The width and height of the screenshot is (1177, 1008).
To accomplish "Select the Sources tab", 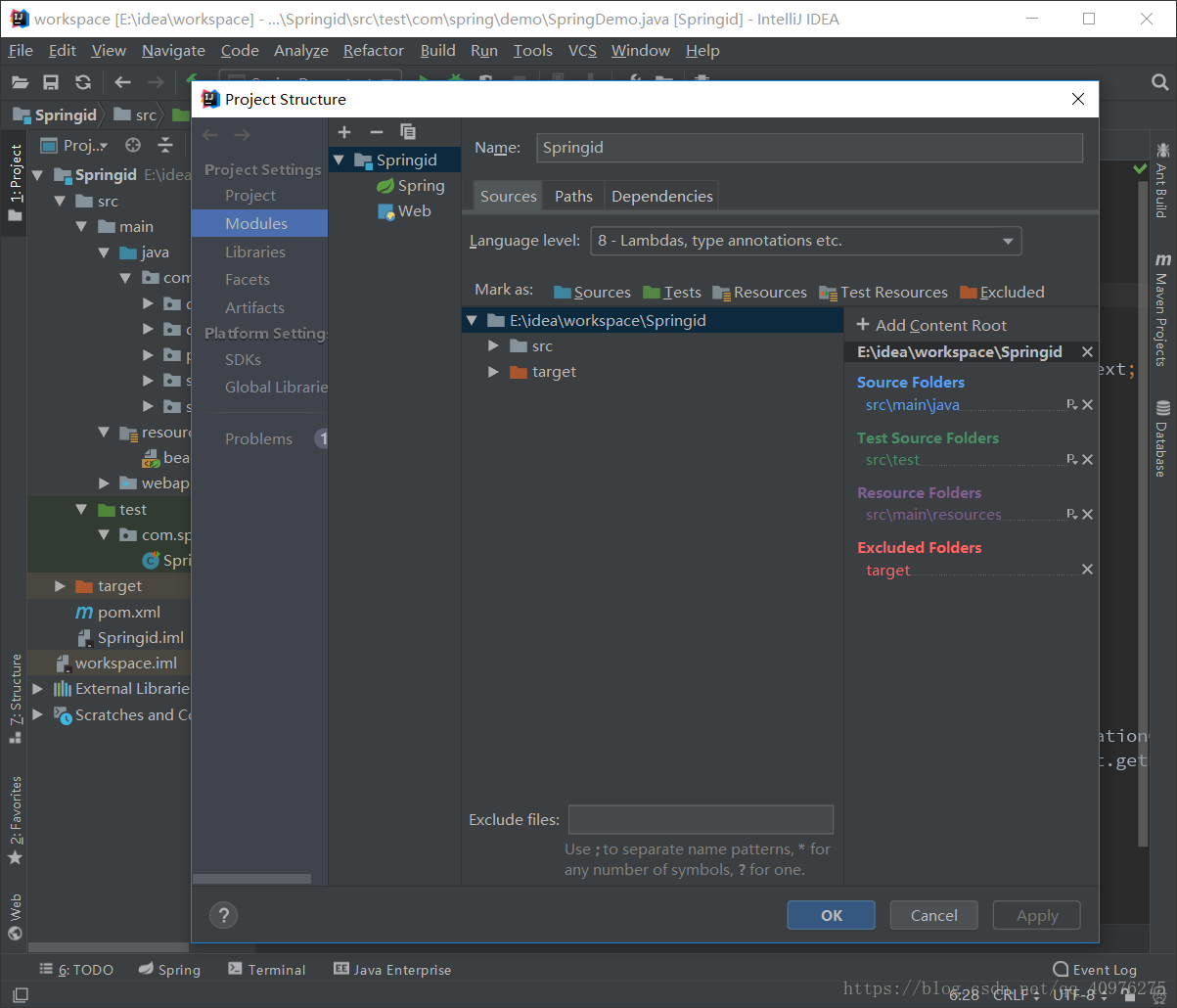I will coord(508,196).
